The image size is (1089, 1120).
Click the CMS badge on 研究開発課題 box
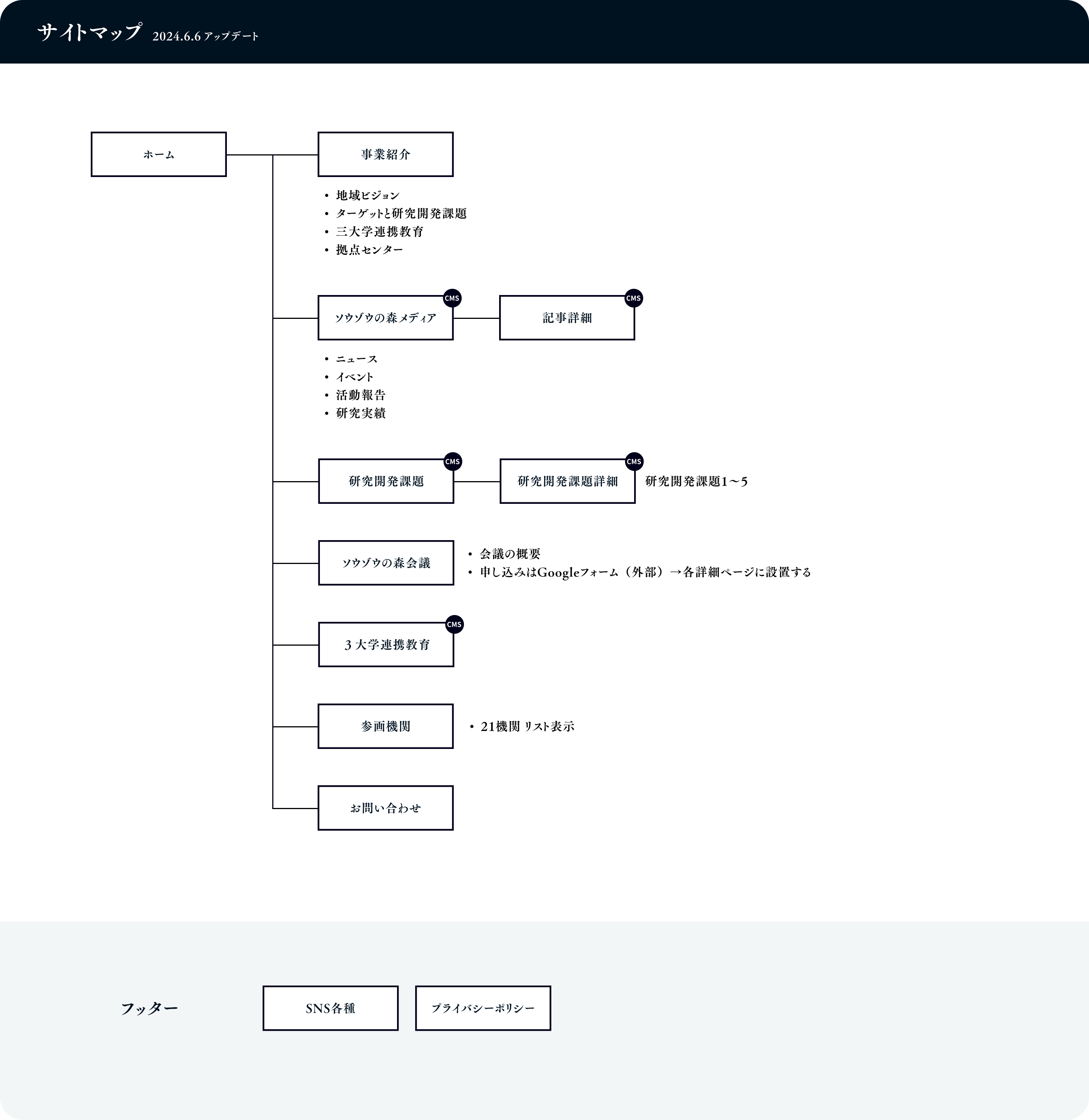click(452, 461)
